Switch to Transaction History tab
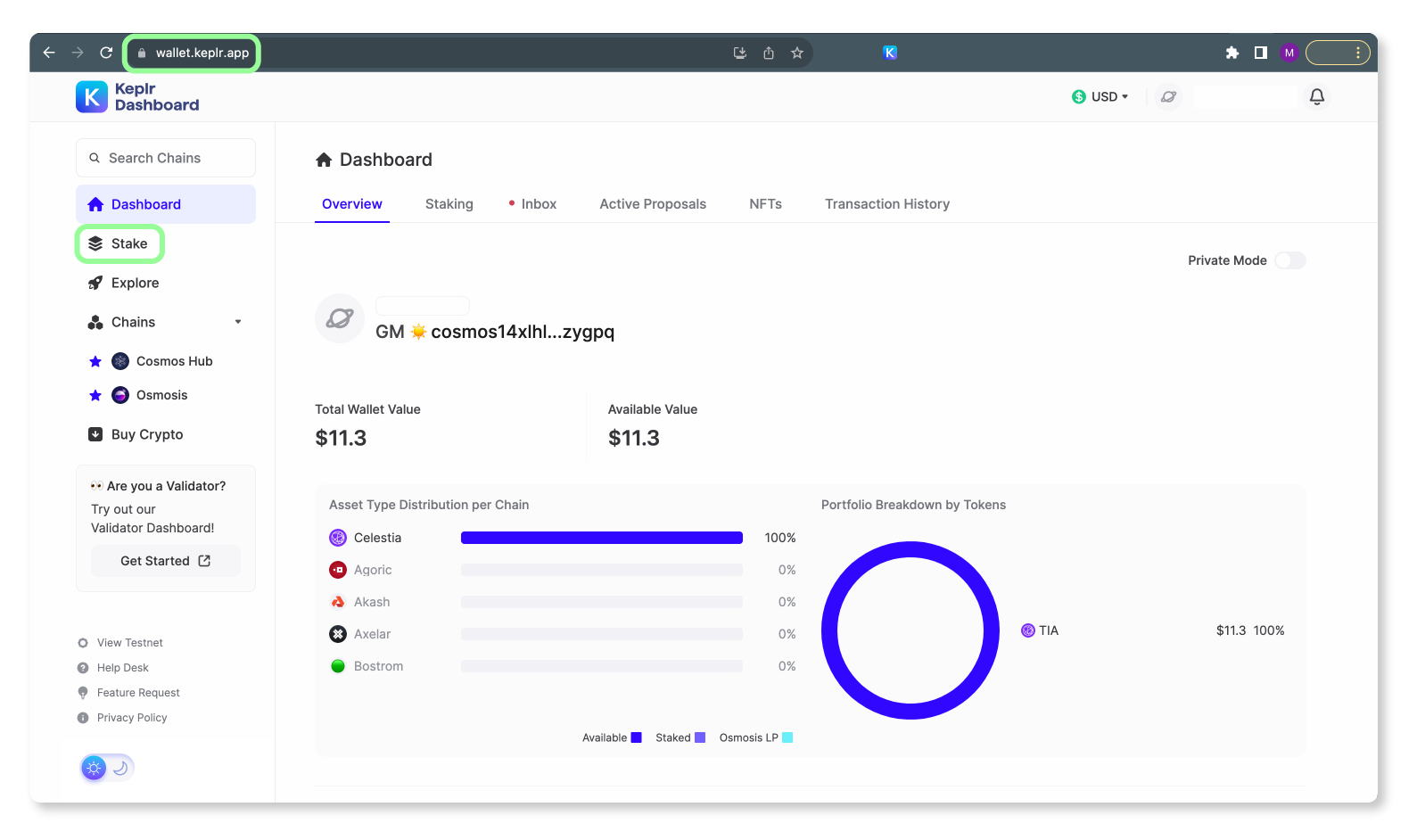The width and height of the screenshot is (1417, 840). tap(887, 204)
